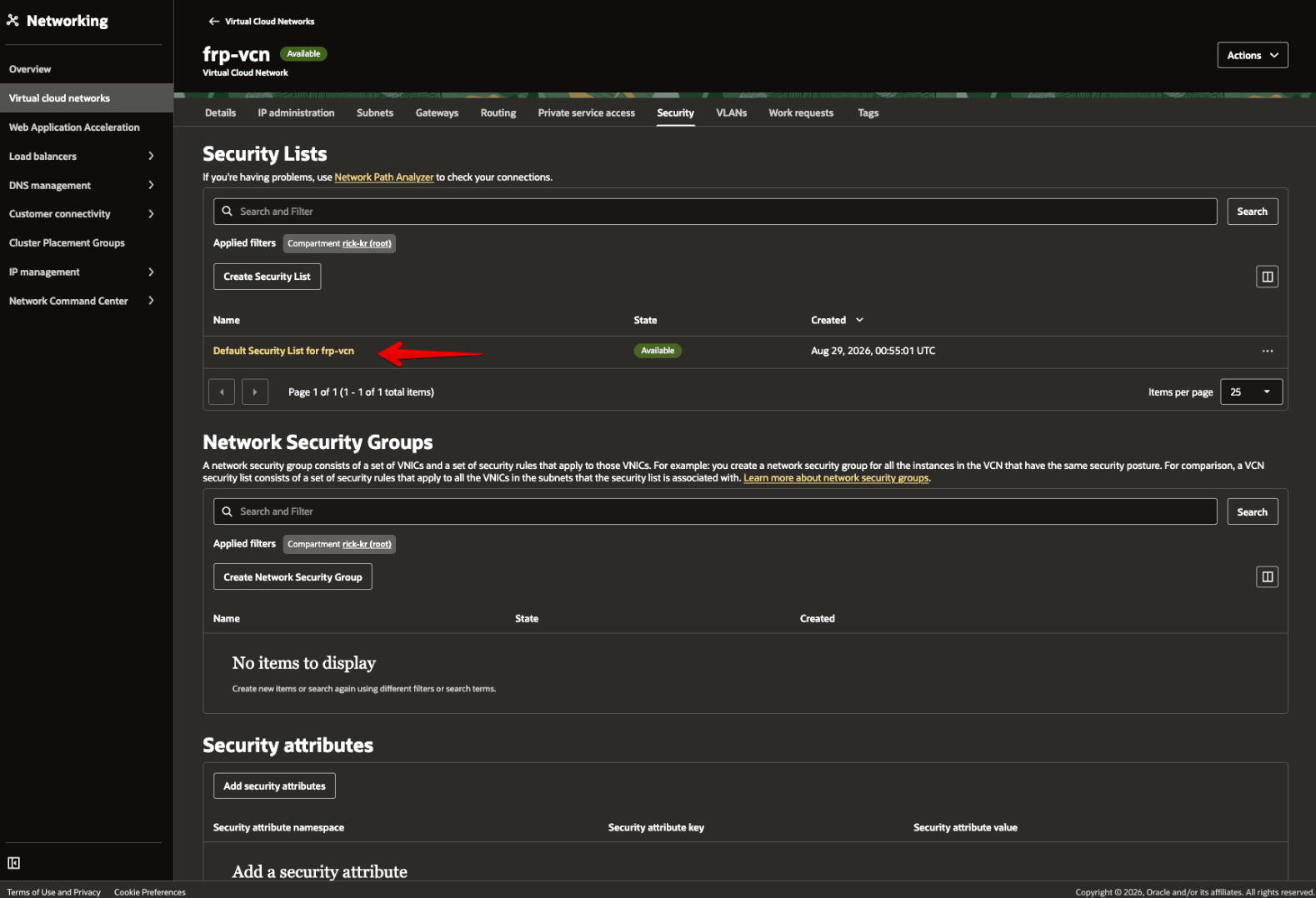1316x898 pixels.
Task: Open the Actions dropdown button
Action: click(x=1252, y=55)
